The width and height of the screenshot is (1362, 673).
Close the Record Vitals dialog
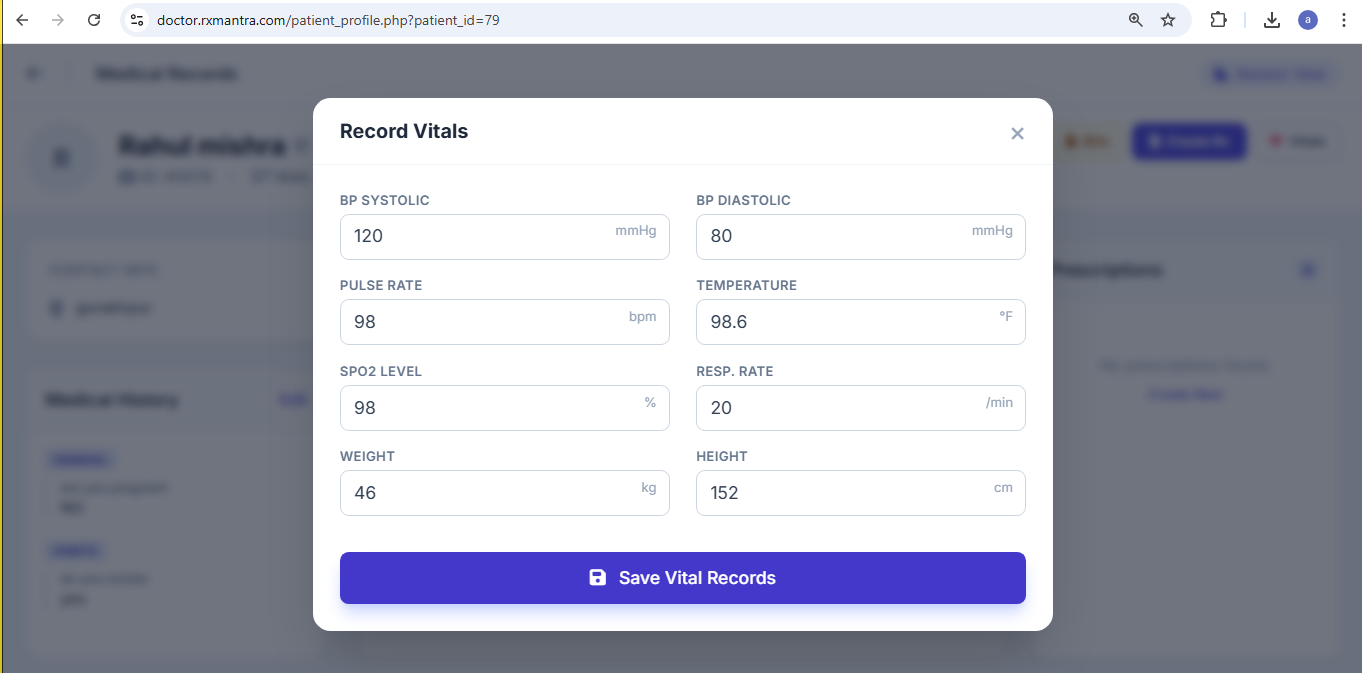tap(1017, 133)
